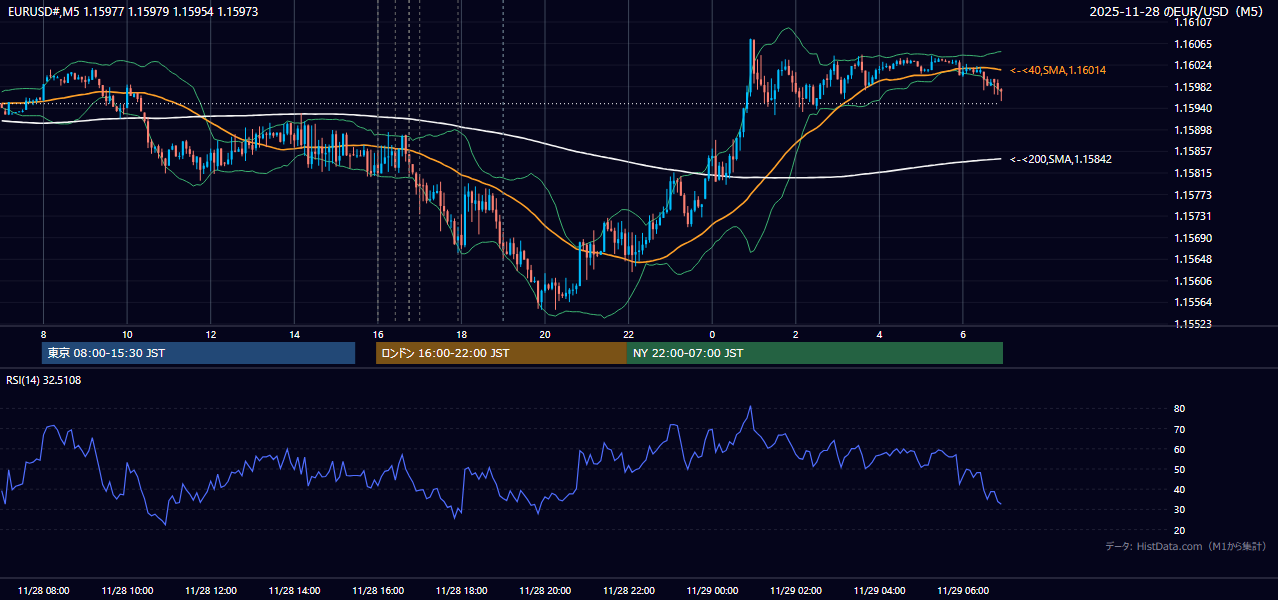Click price level 1.16024 on axis
The image size is (1278, 600).
(x=1193, y=66)
